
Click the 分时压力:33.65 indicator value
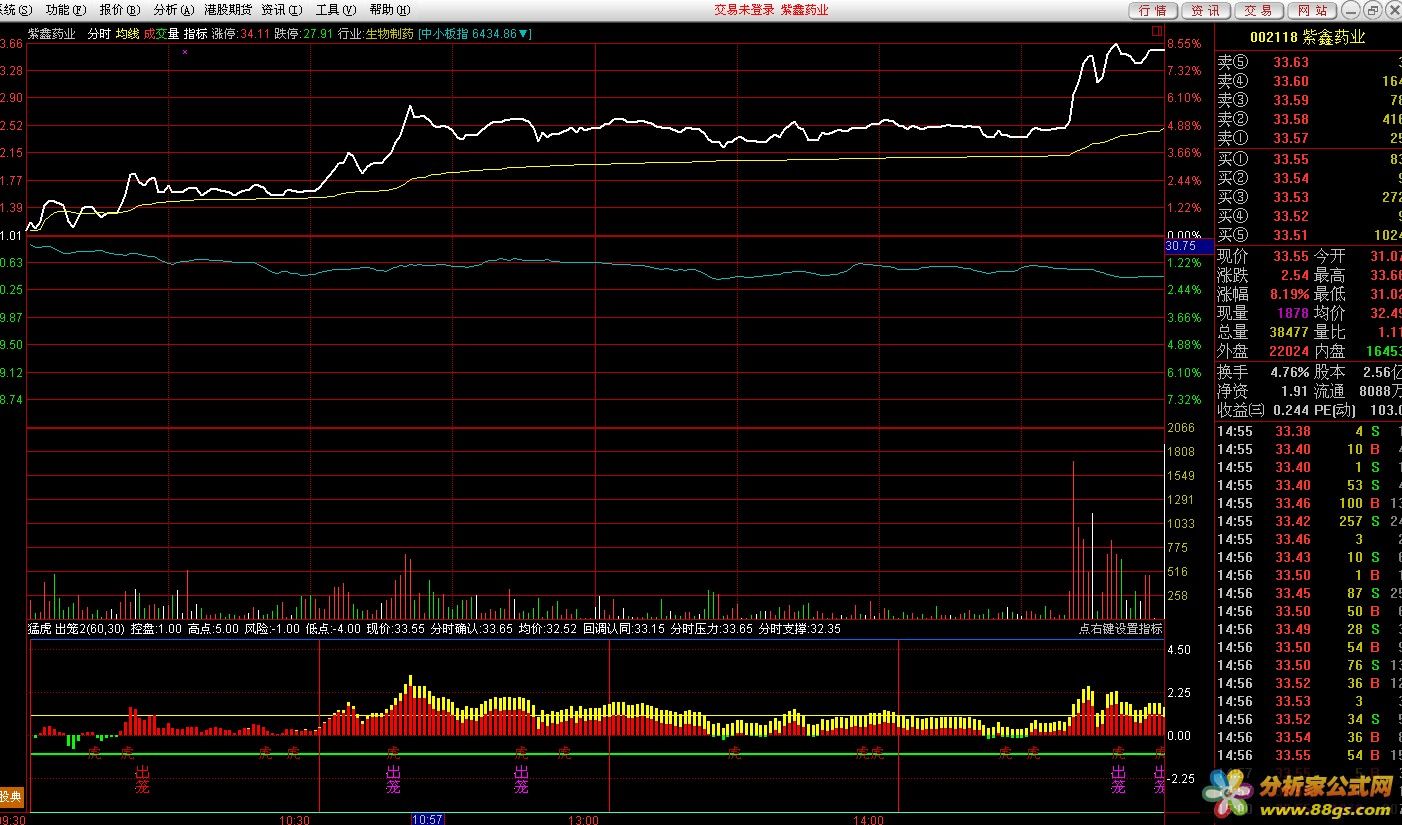pyautogui.click(x=711, y=629)
